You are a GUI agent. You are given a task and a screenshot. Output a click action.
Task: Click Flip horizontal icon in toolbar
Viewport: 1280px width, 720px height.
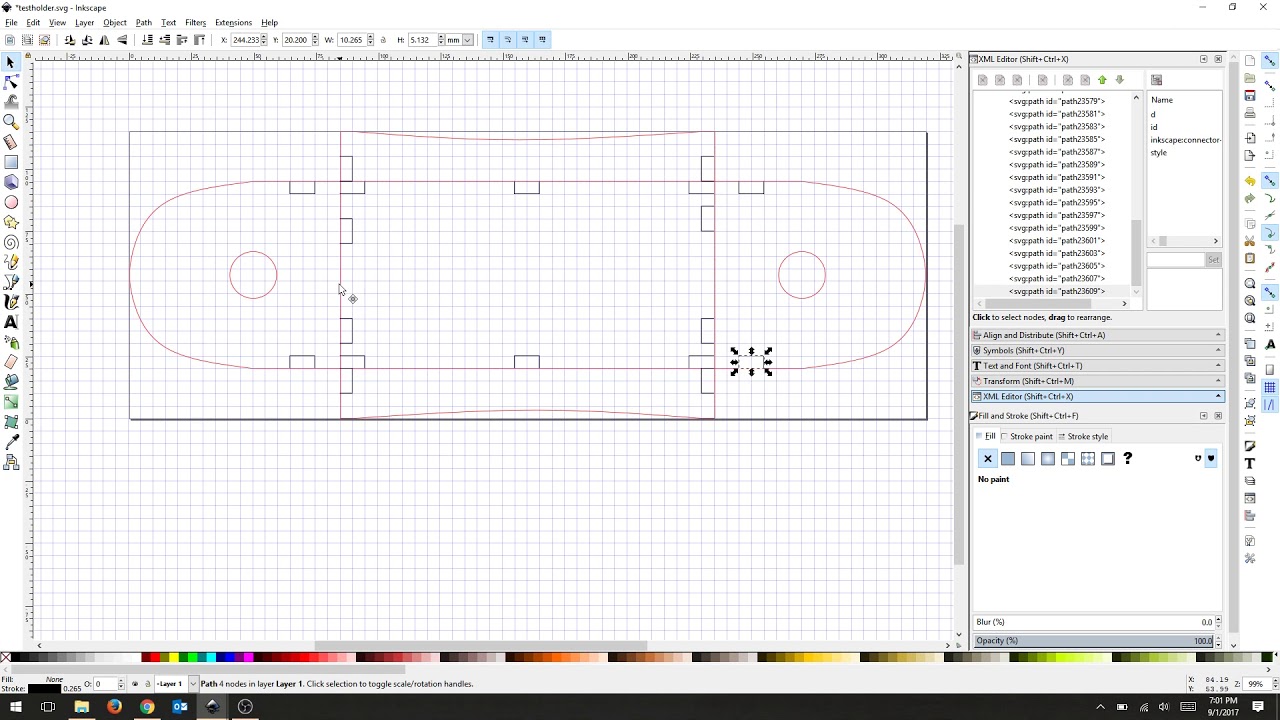(x=105, y=40)
